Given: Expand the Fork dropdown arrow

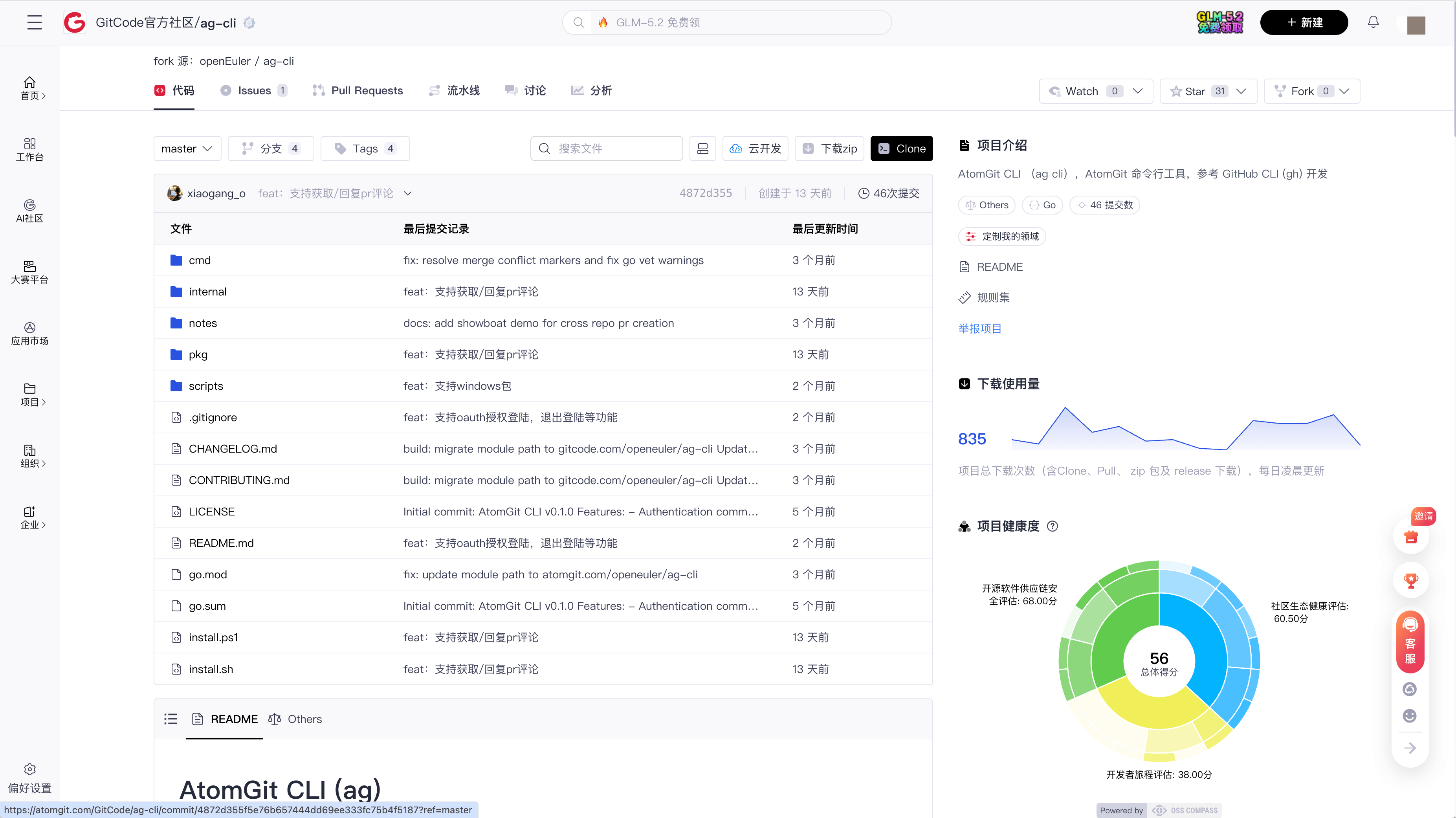Looking at the screenshot, I should (1344, 91).
